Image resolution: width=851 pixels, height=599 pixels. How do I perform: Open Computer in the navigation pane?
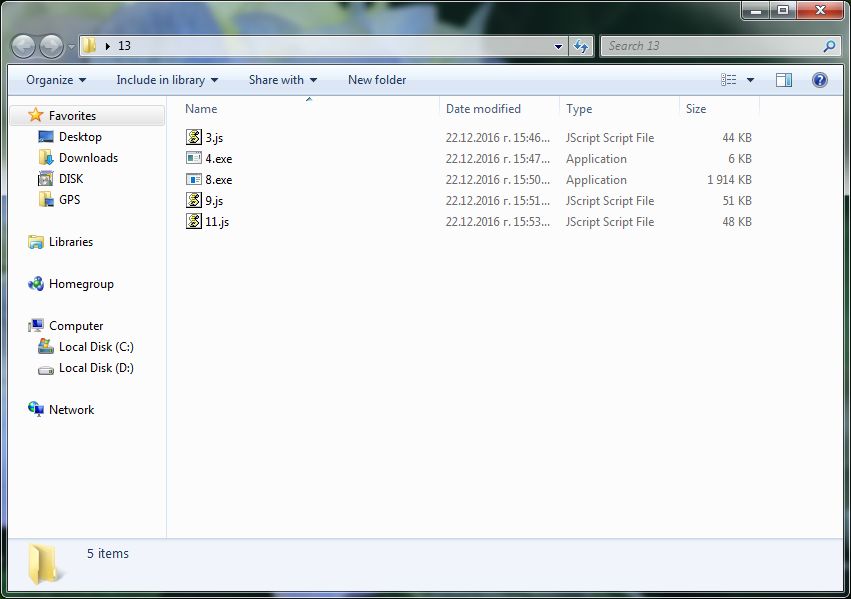pyautogui.click(x=76, y=326)
